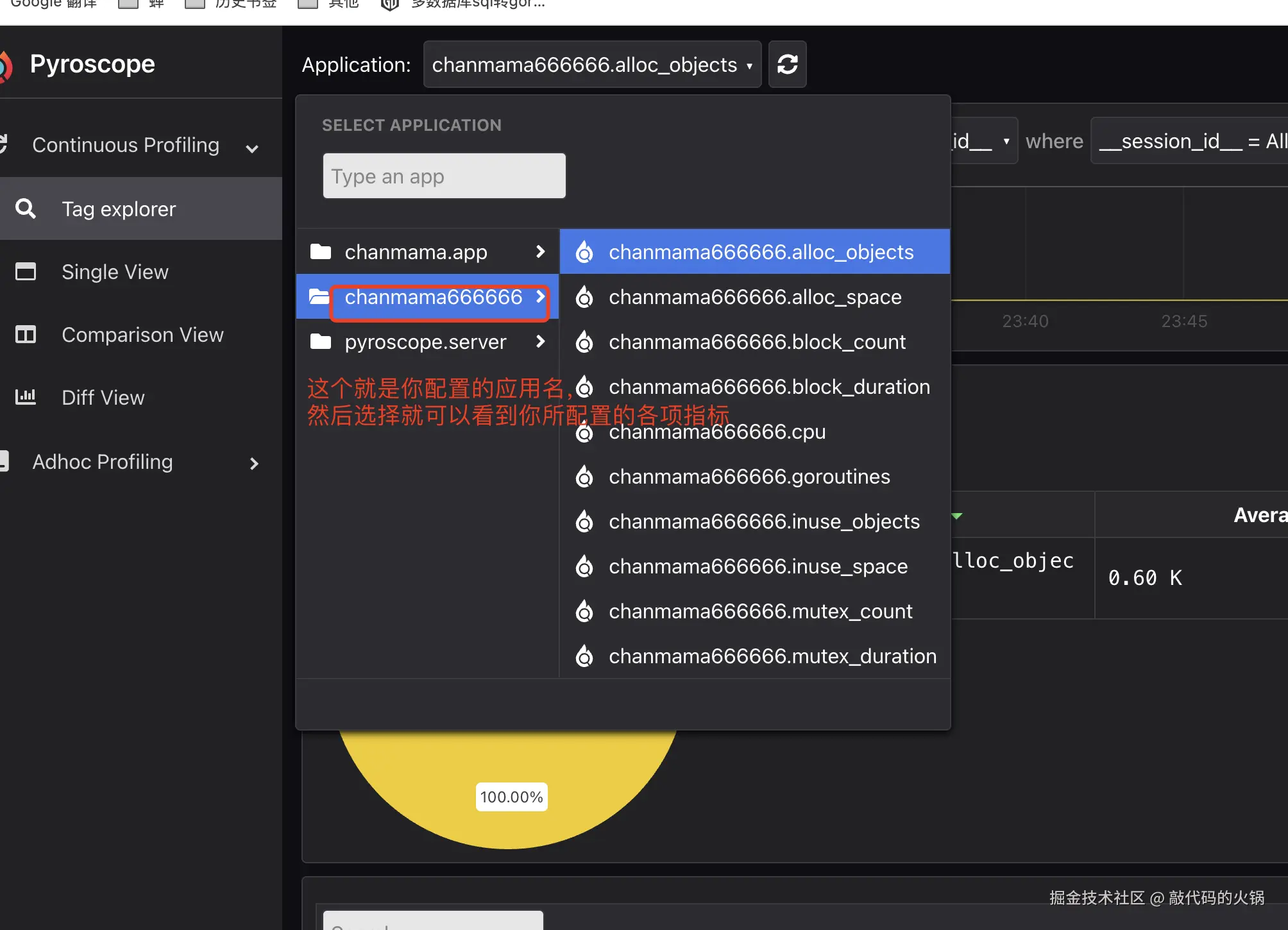The height and width of the screenshot is (930, 1288).
Task: Collapse the Continuous Profiling section chevron
Action: pos(252,148)
